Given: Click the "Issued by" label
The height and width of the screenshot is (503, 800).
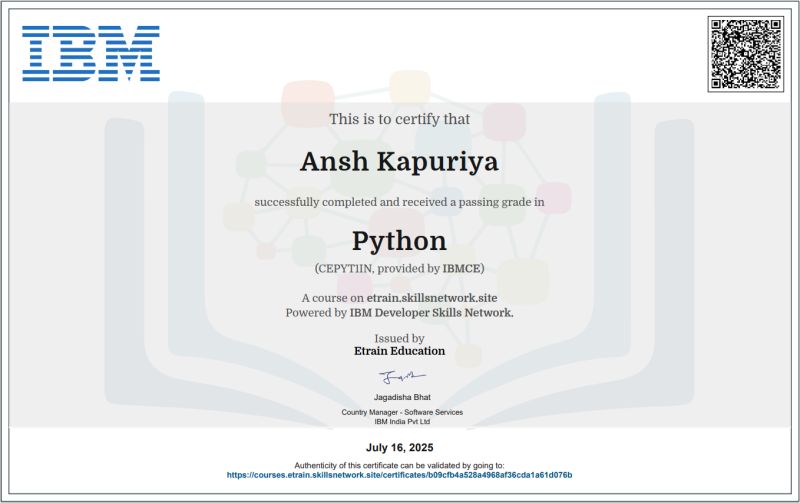Looking at the screenshot, I should 399,339.
